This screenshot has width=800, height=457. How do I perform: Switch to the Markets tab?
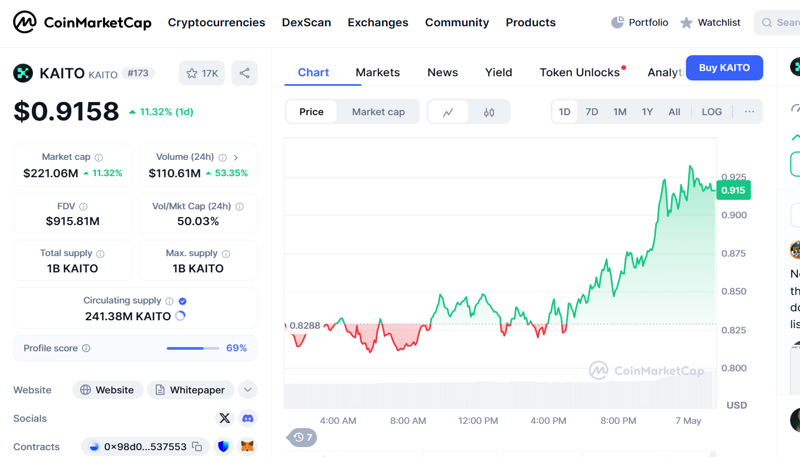tap(377, 72)
